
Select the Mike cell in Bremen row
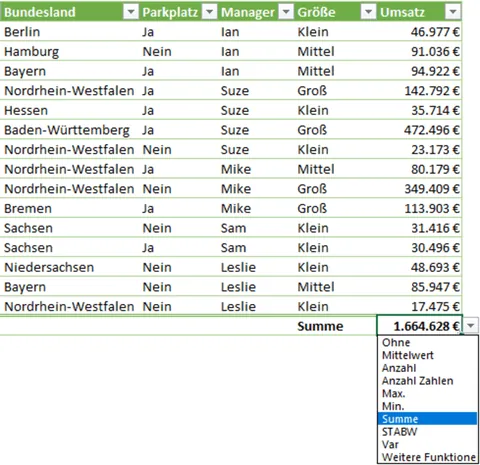(x=256, y=208)
